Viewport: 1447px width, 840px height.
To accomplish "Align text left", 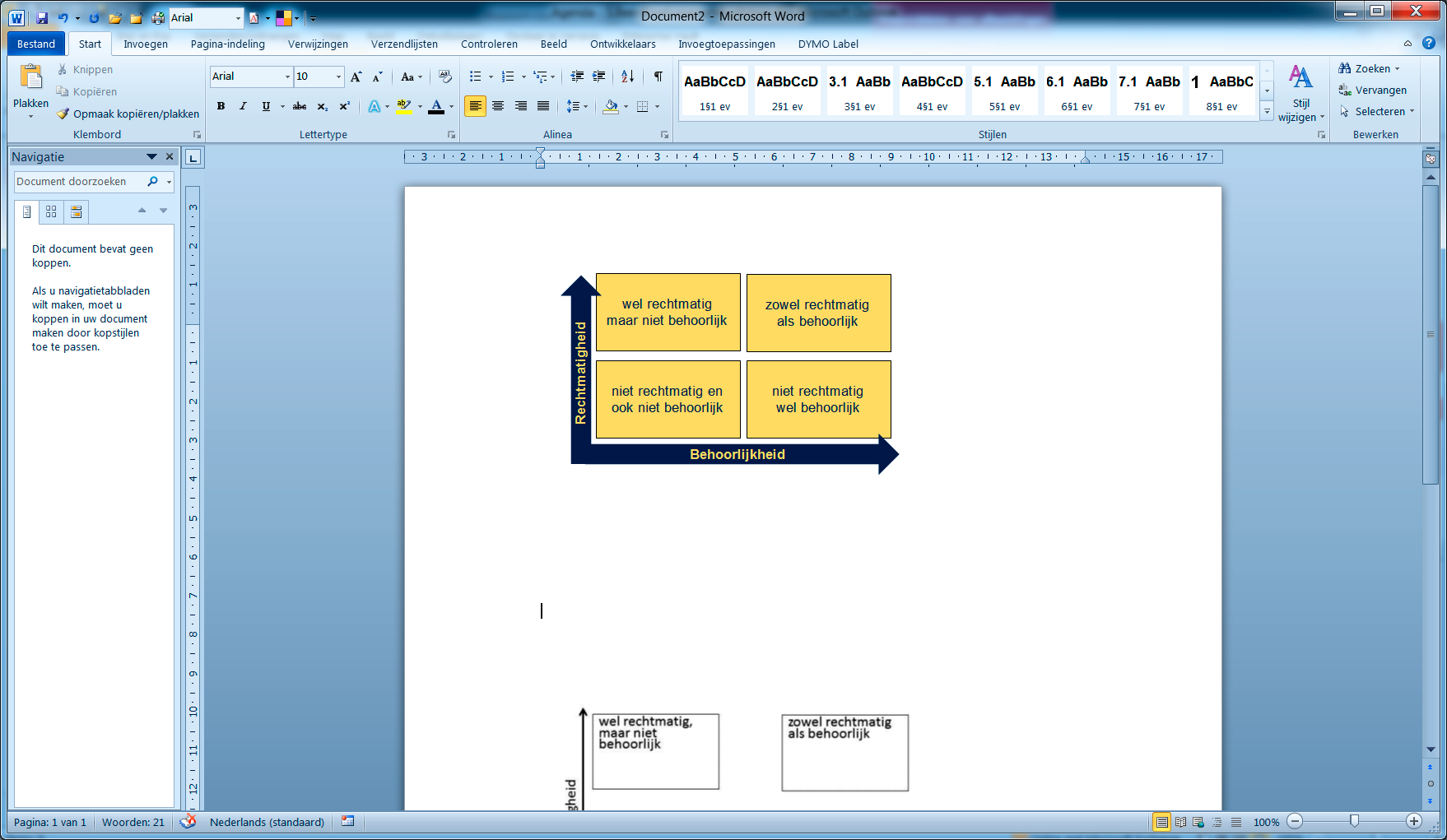I will coord(475,106).
